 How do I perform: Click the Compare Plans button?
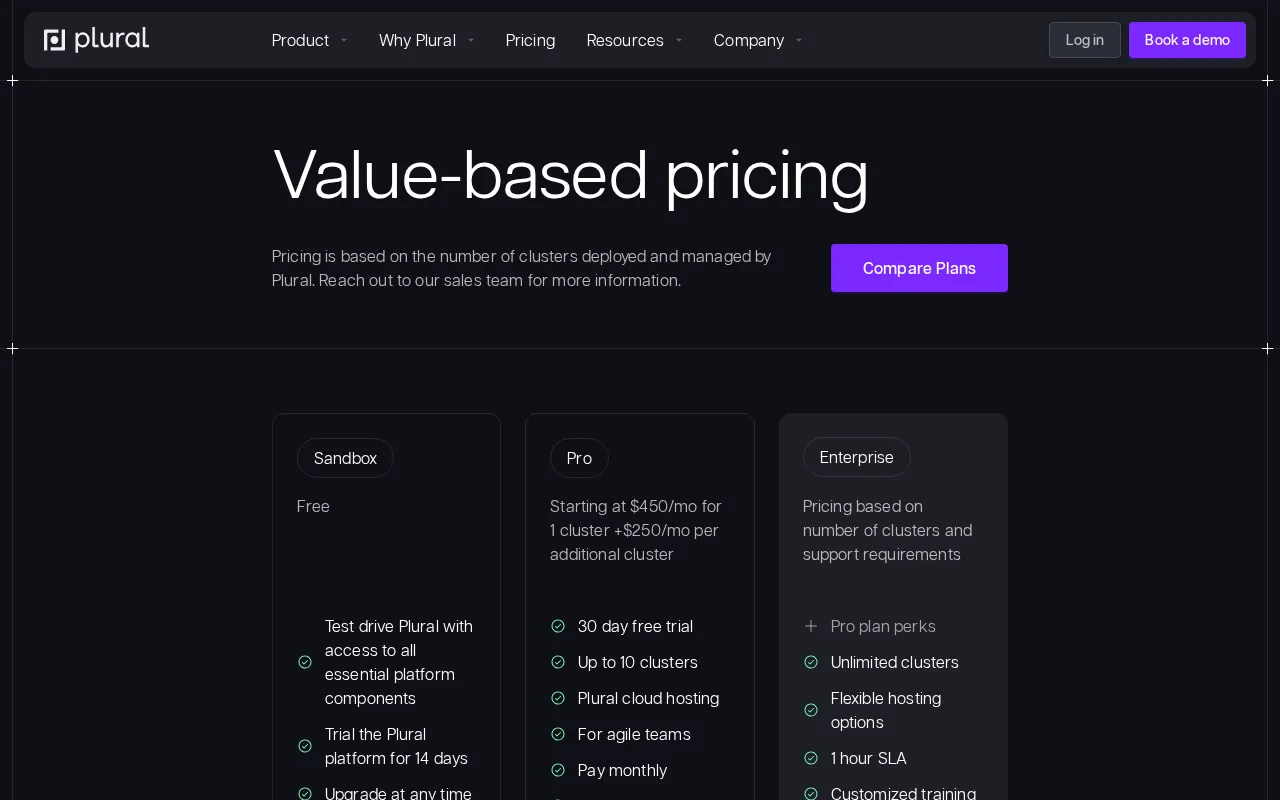pyautogui.click(x=919, y=268)
